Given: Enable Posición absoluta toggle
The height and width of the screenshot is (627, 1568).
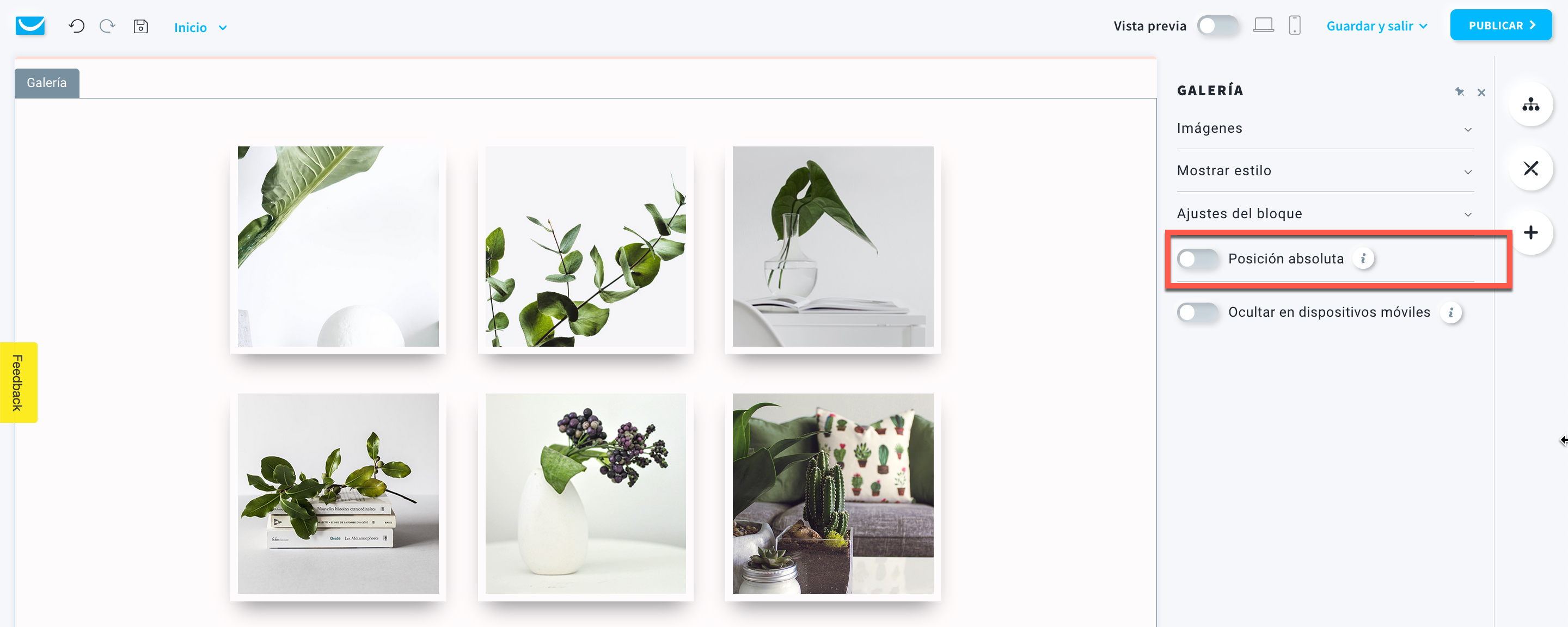Looking at the screenshot, I should [1197, 259].
